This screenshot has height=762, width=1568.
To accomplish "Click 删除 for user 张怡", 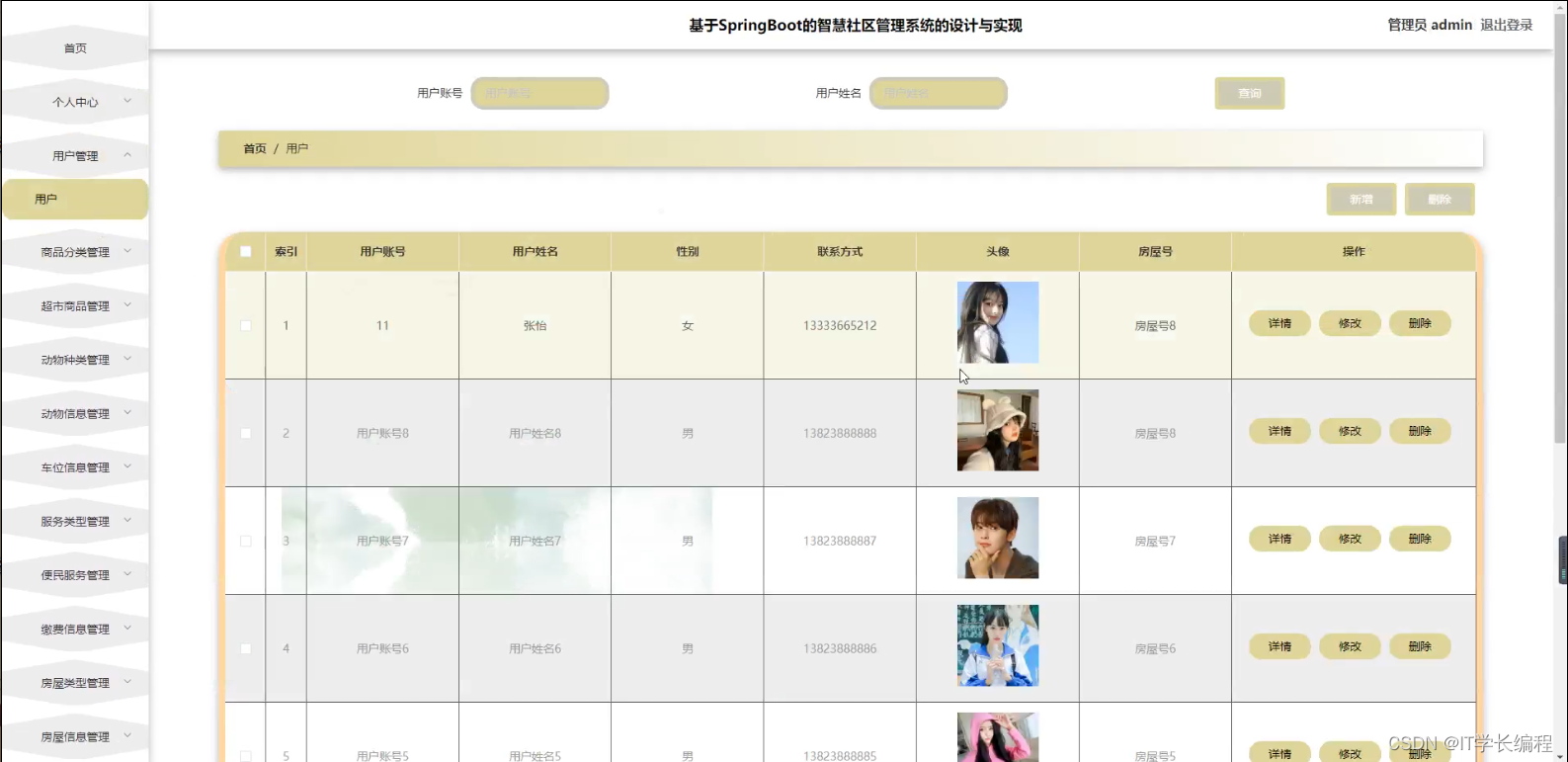I will click(1420, 323).
